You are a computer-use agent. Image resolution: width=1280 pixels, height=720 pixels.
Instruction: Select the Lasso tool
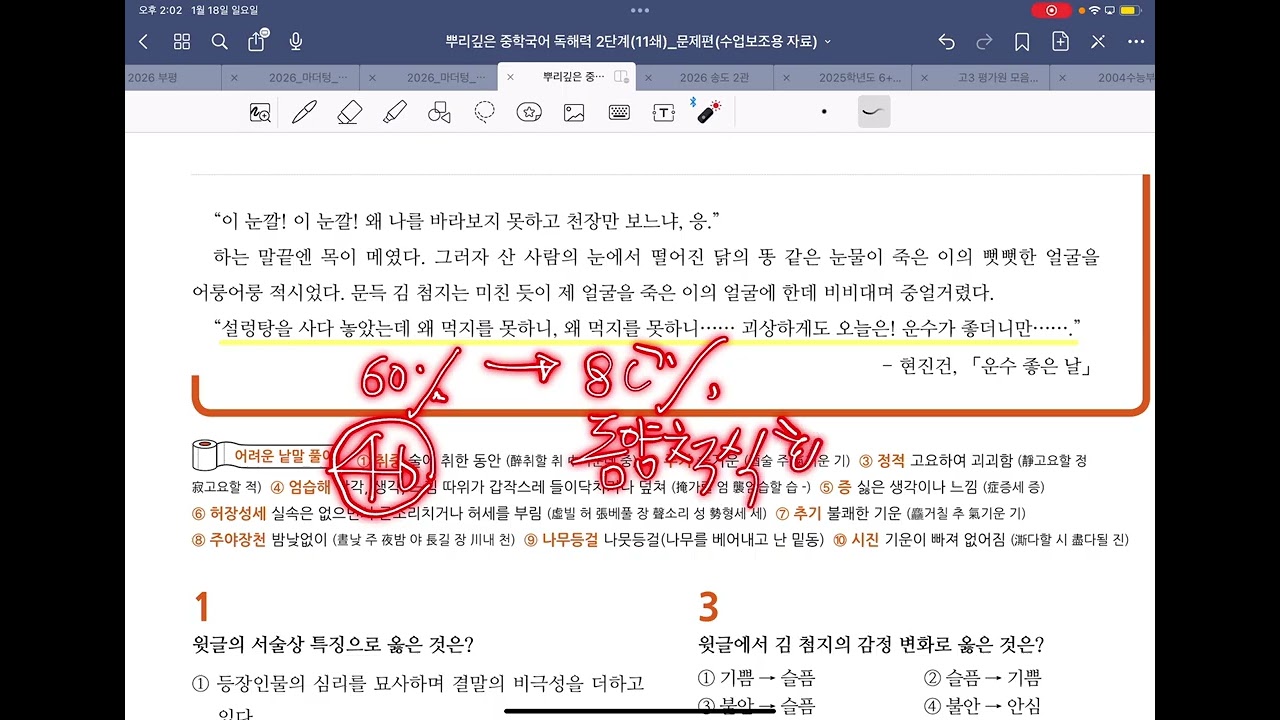484,112
